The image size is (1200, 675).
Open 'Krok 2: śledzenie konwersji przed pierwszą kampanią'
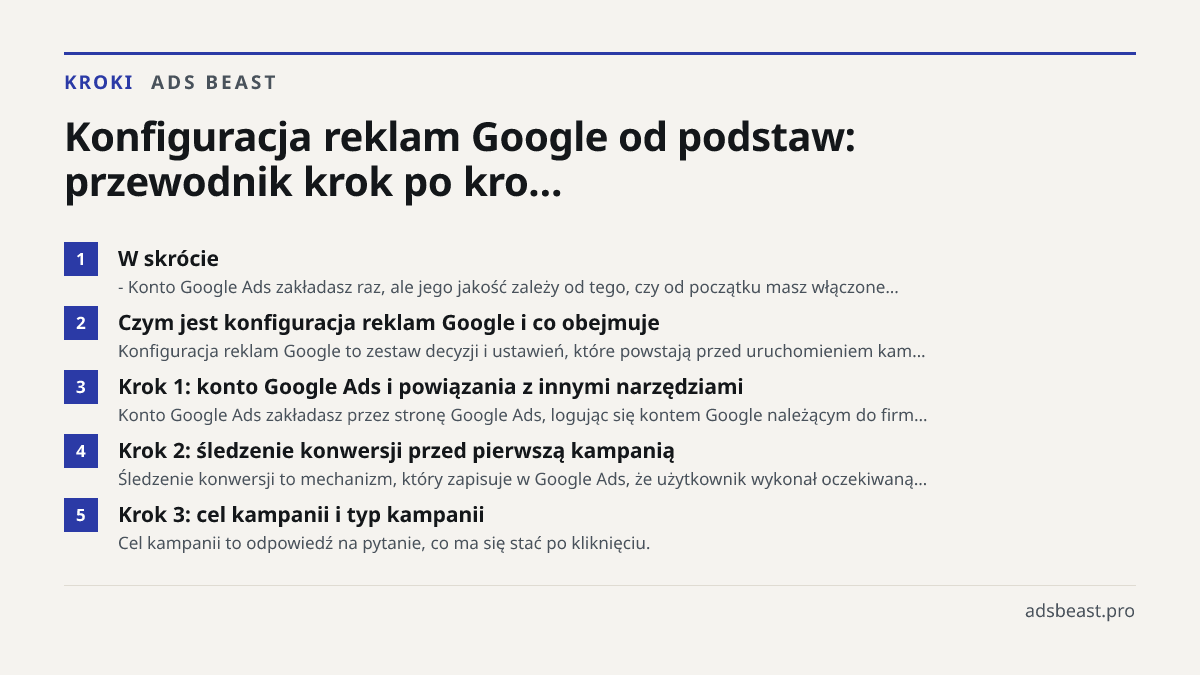coord(396,451)
